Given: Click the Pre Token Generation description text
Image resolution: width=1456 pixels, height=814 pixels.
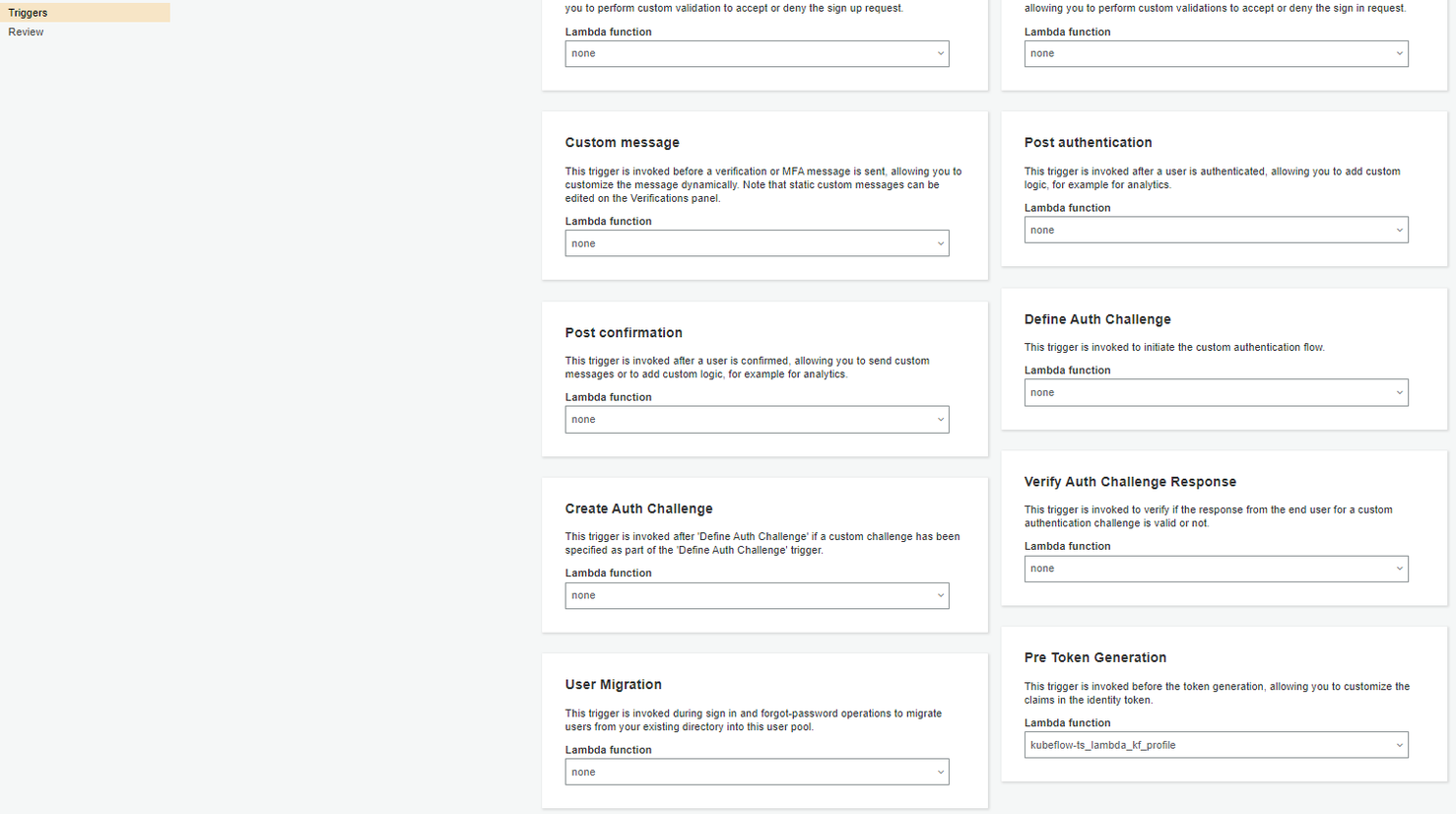Looking at the screenshot, I should [x=1217, y=694].
